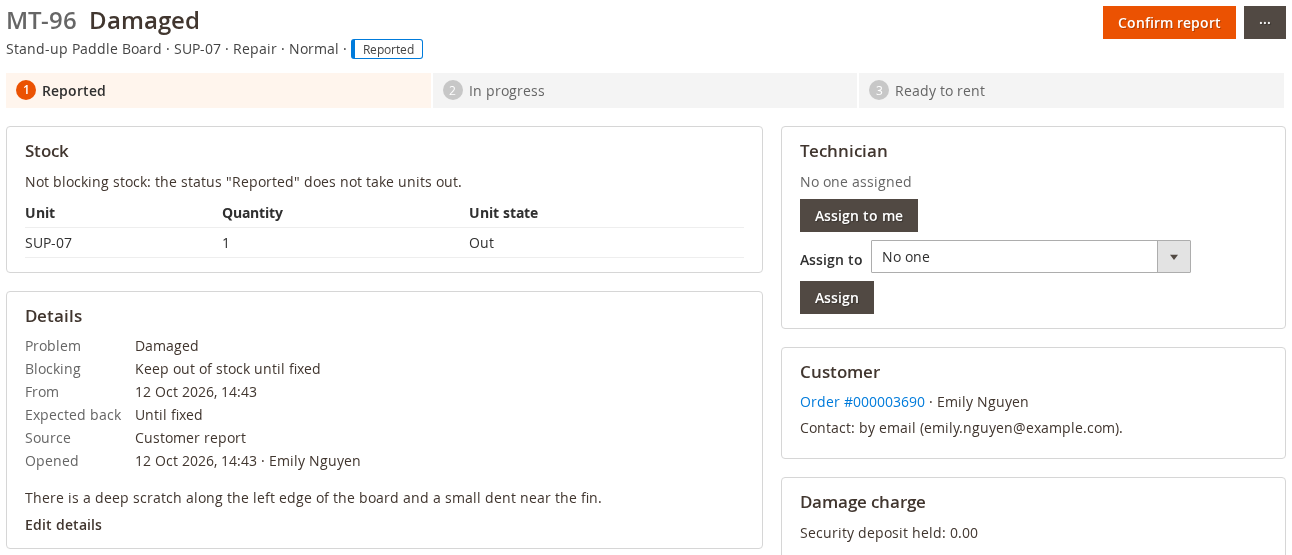Viewport: 1292px width, 555px height.
Task: Click the MT-96 Damaged title
Action: (x=103, y=20)
